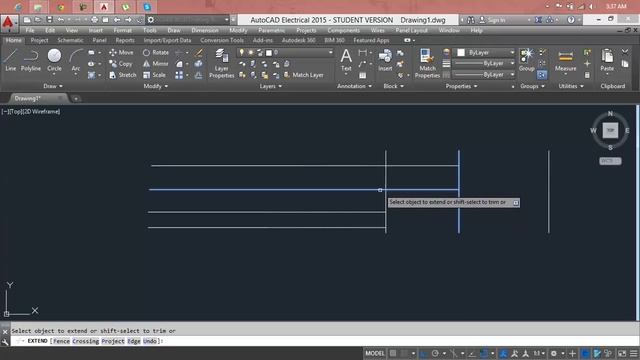This screenshot has width=640, height=360.
Task: Open the Components menu
Action: (x=343, y=30)
